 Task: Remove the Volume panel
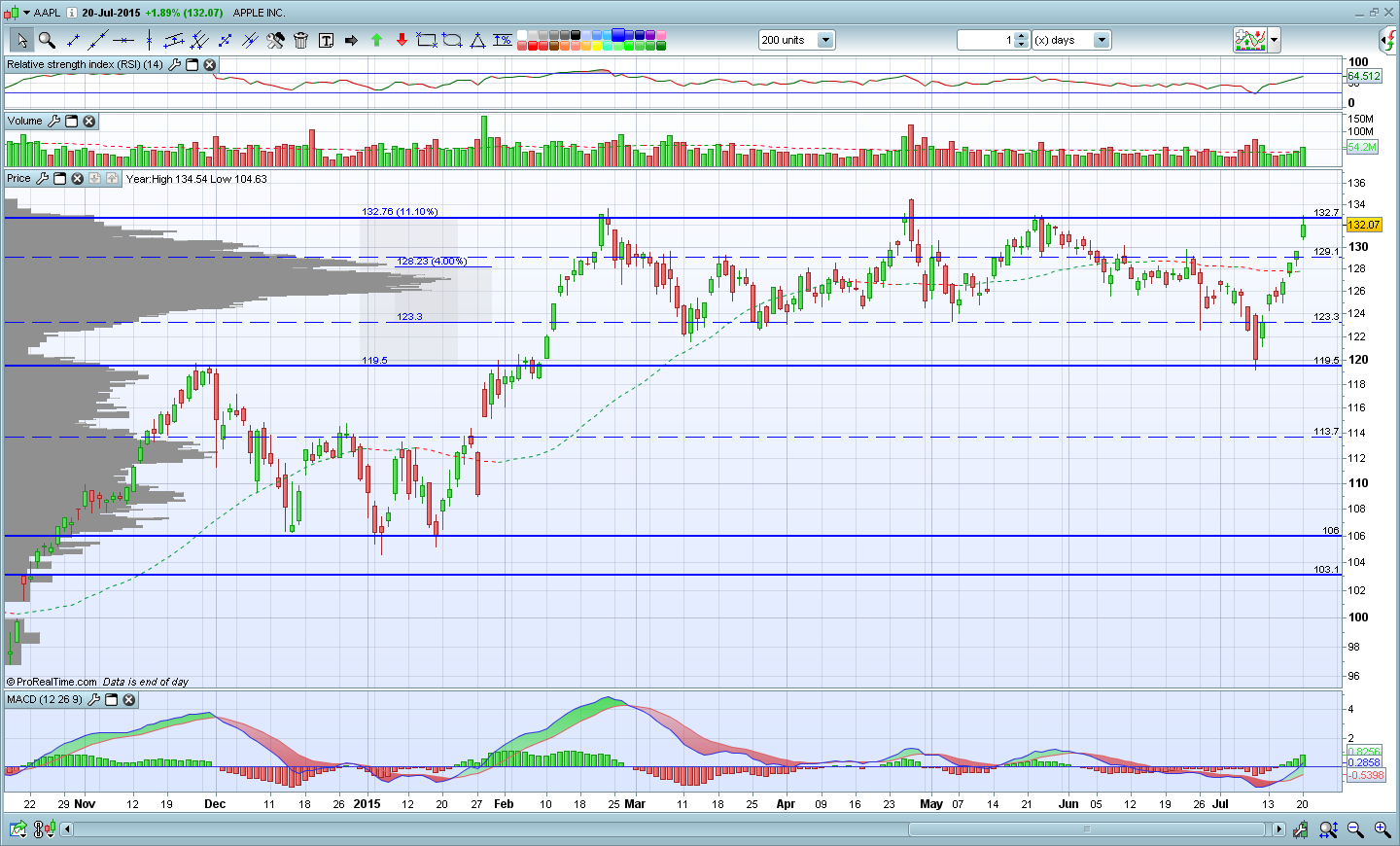[x=88, y=121]
